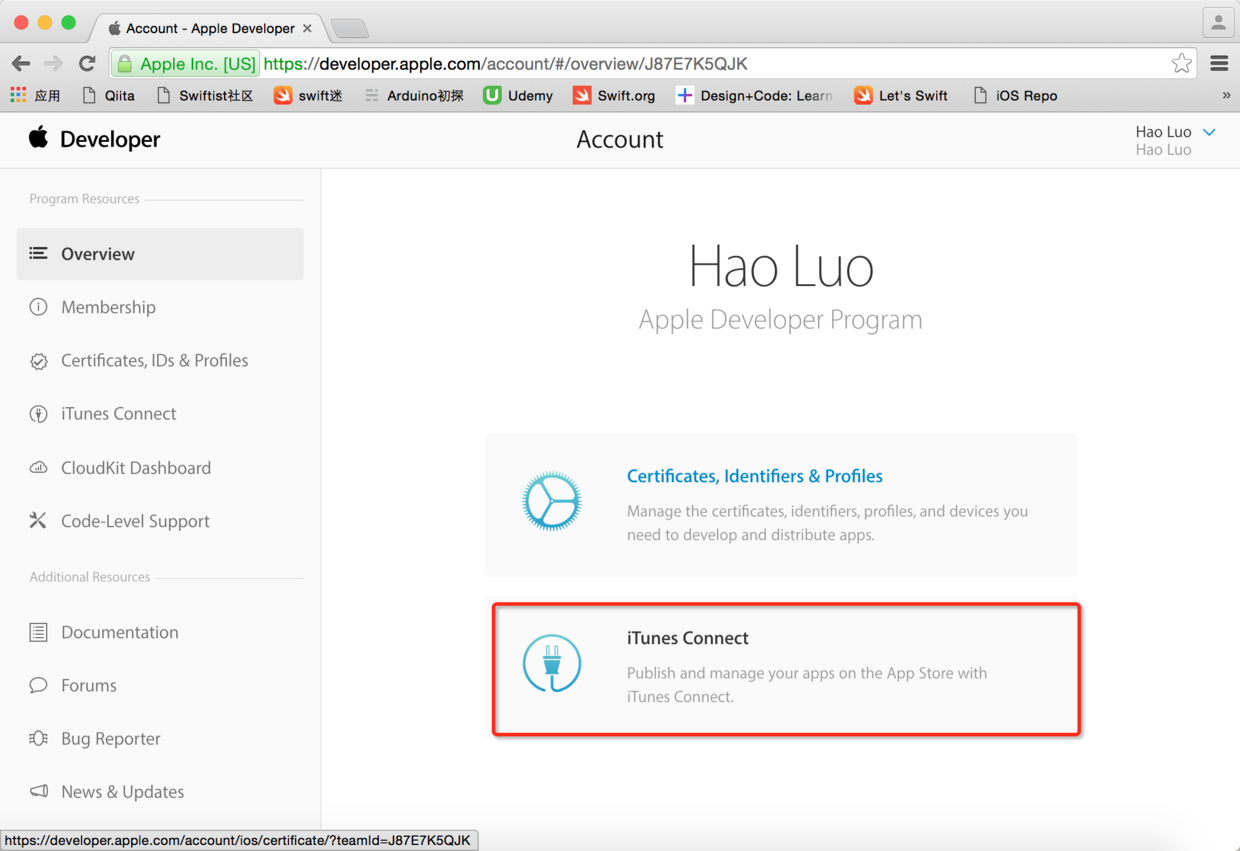
Task: Open the iOS Repo bookmark
Action: [1015, 95]
